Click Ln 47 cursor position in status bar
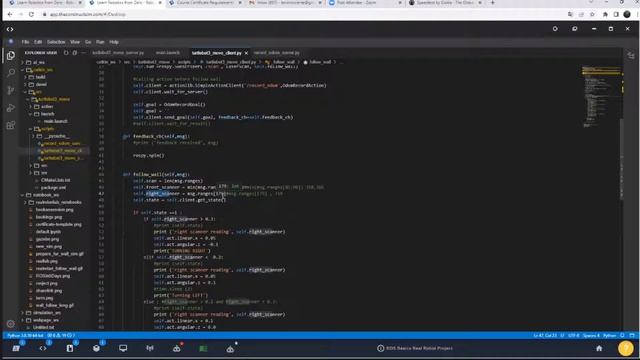 (x=545, y=336)
